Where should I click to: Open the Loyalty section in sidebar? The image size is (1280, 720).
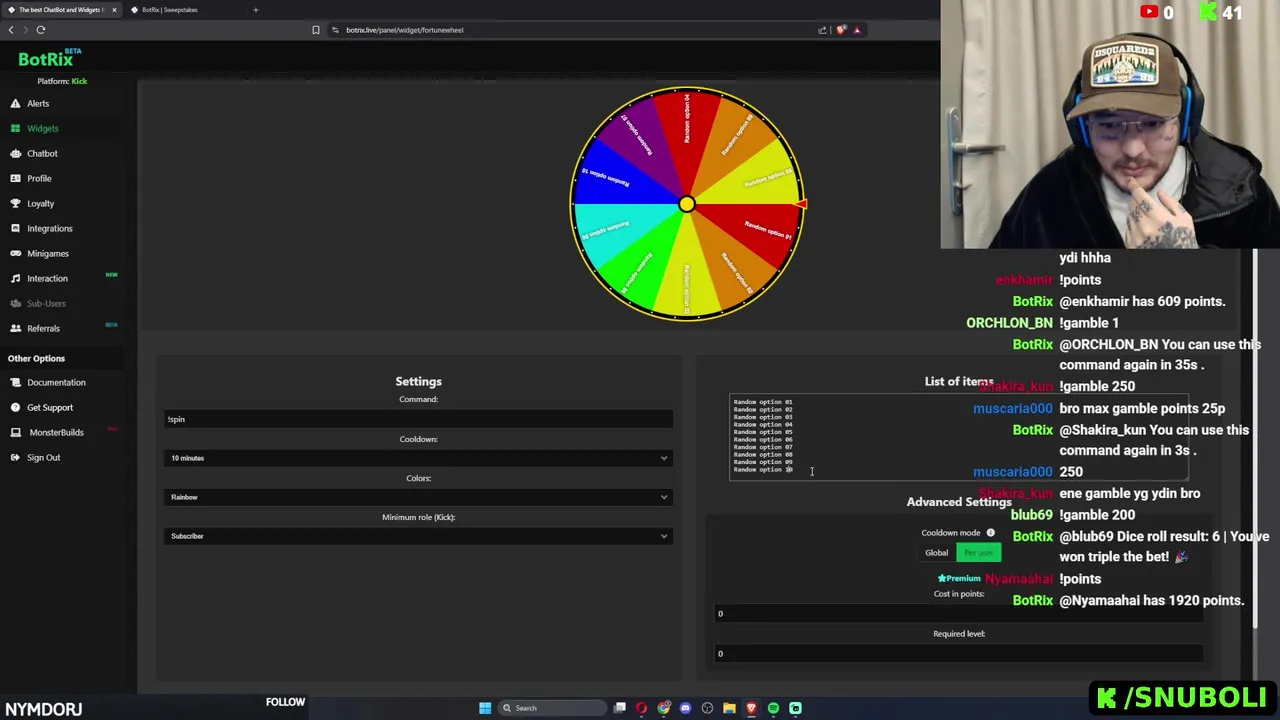[40, 204]
